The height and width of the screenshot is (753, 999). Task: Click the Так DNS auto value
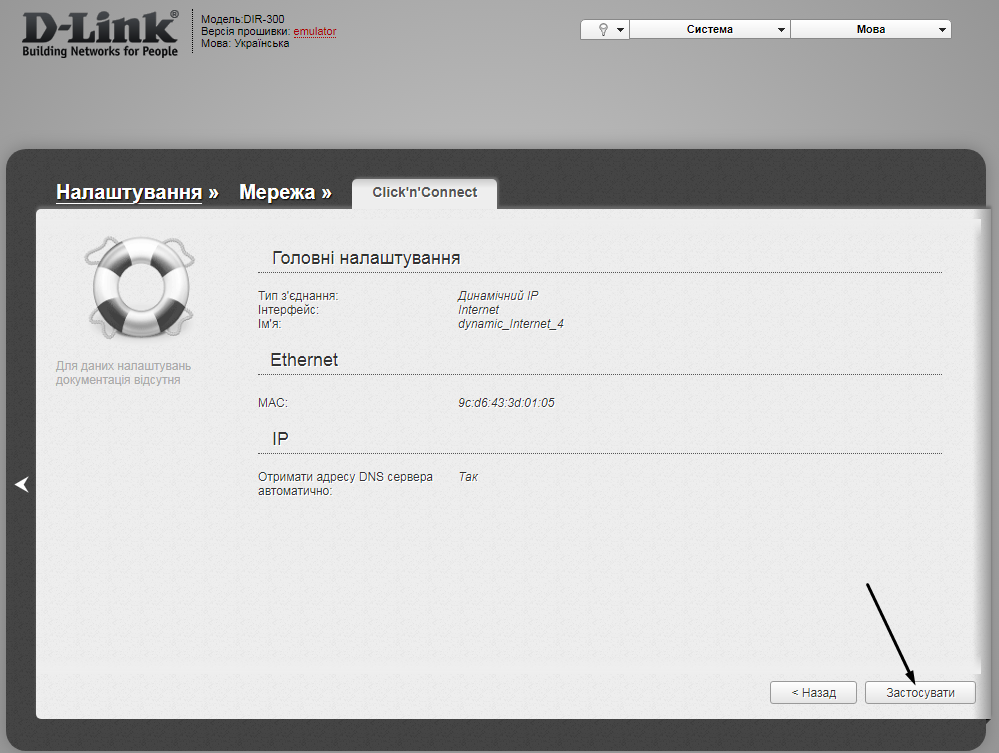pos(468,477)
